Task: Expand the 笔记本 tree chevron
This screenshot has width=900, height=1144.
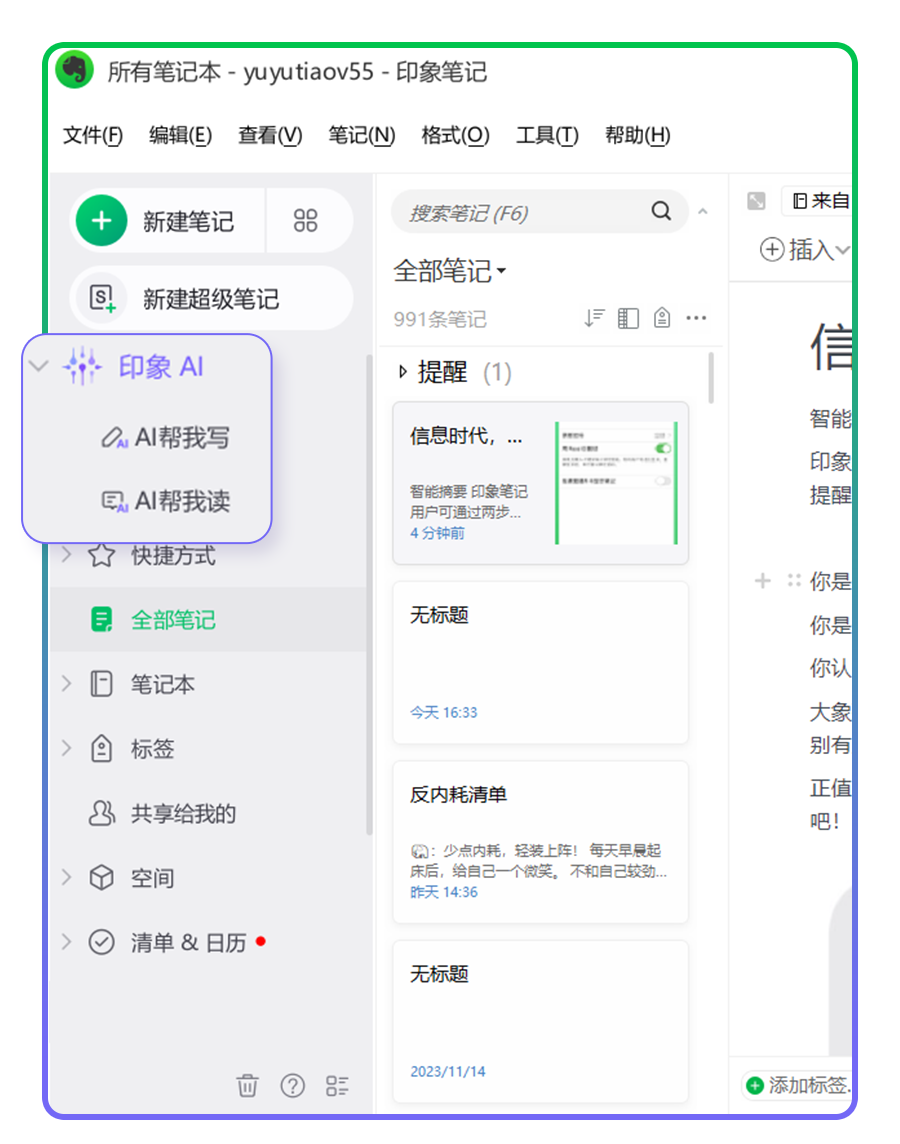Action: [66, 684]
